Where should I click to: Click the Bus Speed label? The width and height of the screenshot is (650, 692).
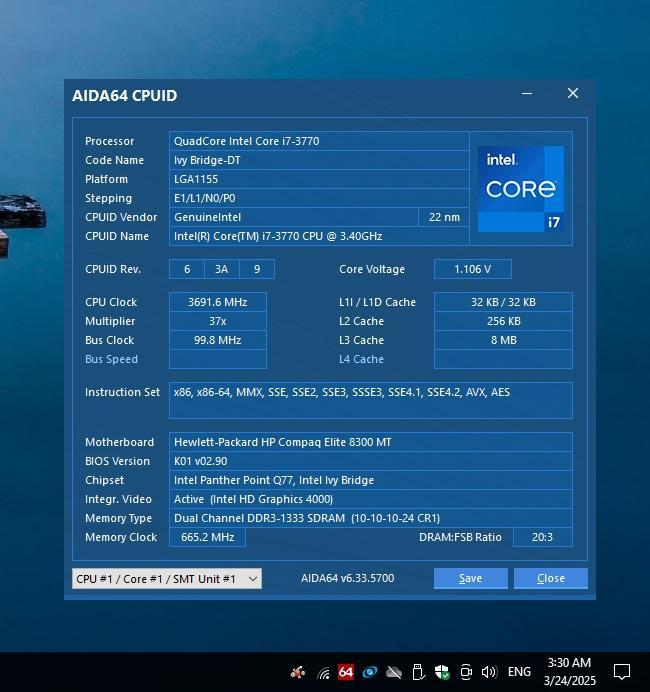coord(111,359)
